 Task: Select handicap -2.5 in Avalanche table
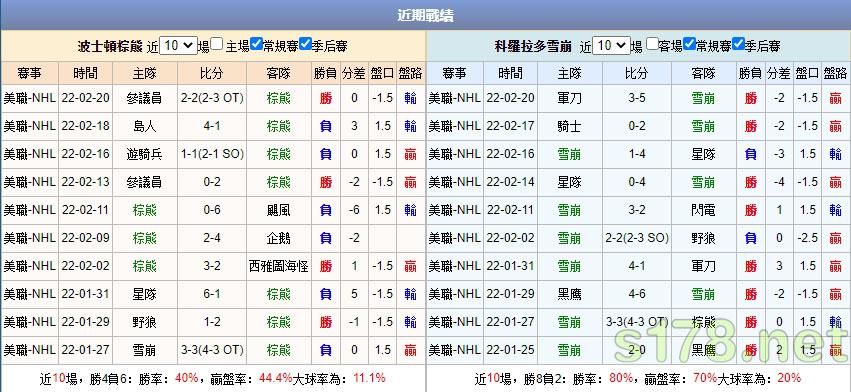[808, 238]
